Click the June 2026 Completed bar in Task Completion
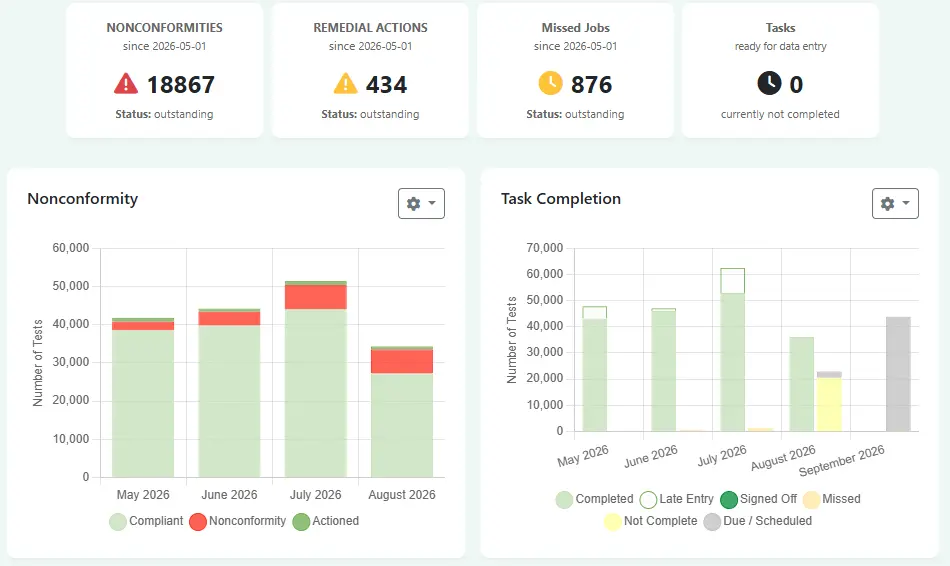 click(663, 371)
